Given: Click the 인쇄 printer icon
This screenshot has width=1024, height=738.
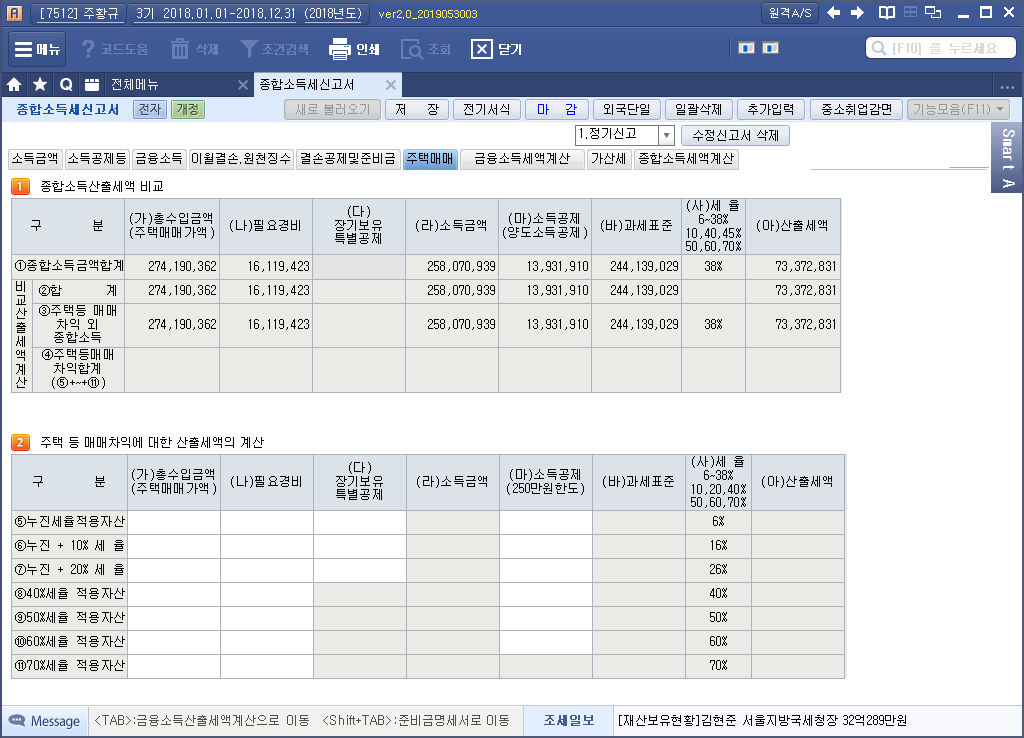Looking at the screenshot, I should (340, 49).
